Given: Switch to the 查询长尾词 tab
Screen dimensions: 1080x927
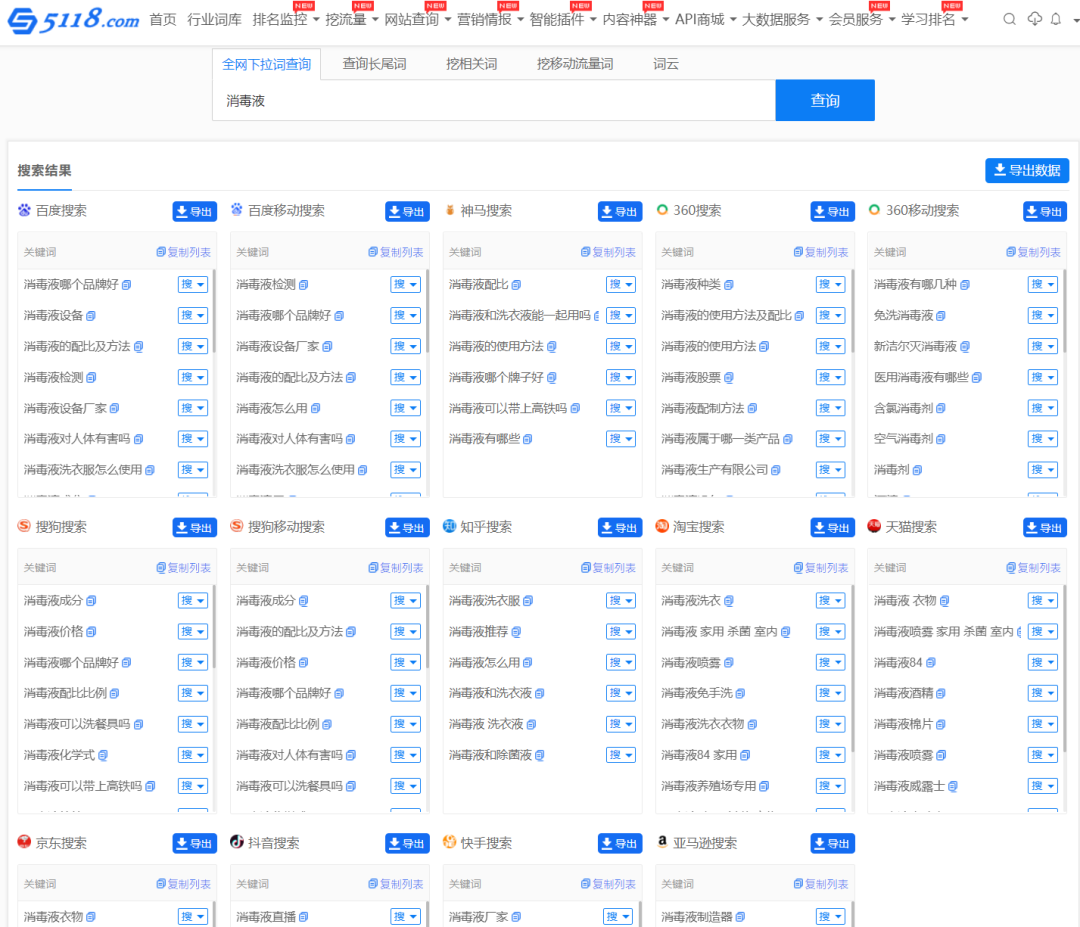Looking at the screenshot, I should click(374, 64).
